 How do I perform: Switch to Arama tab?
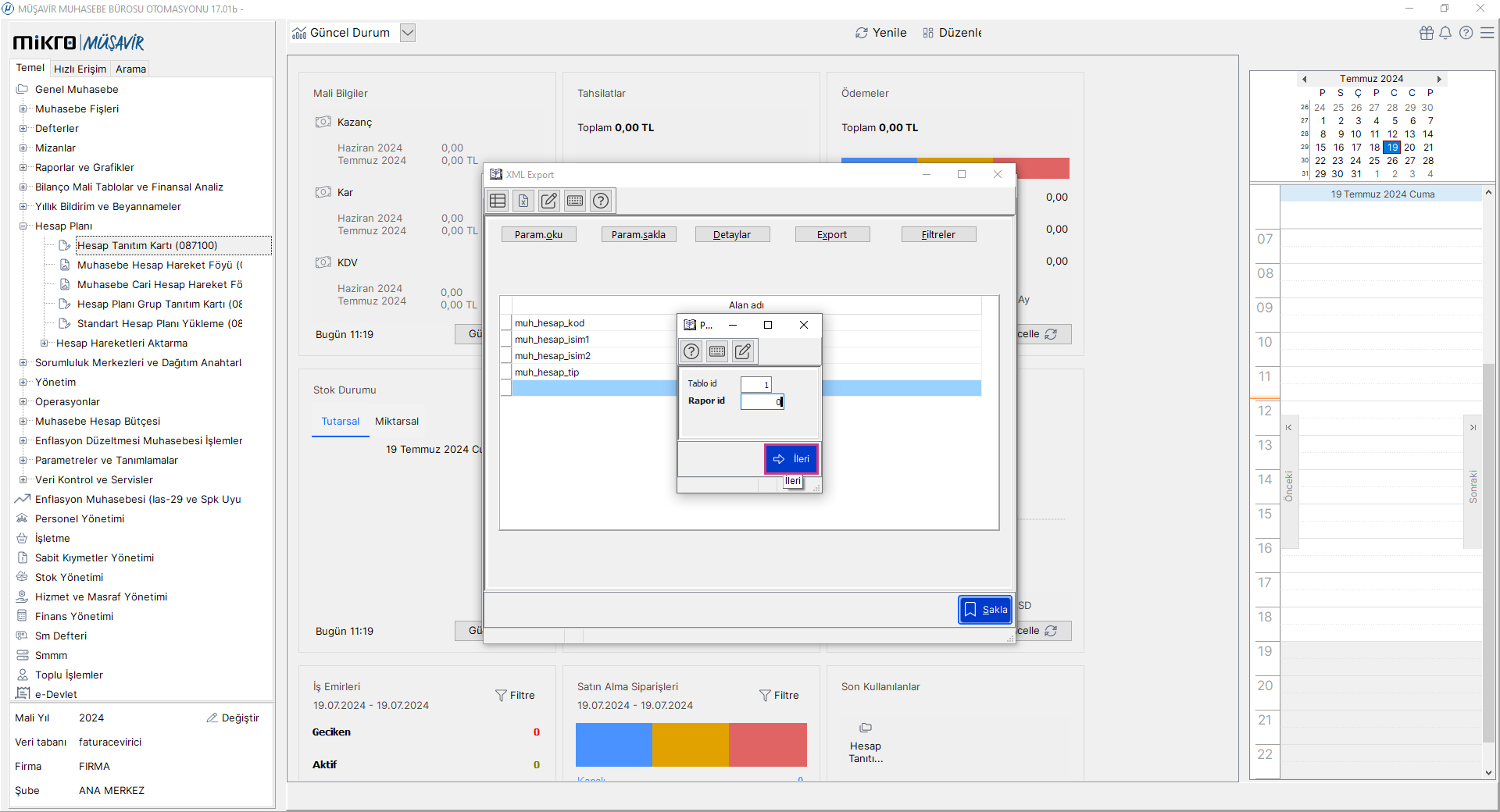point(130,69)
